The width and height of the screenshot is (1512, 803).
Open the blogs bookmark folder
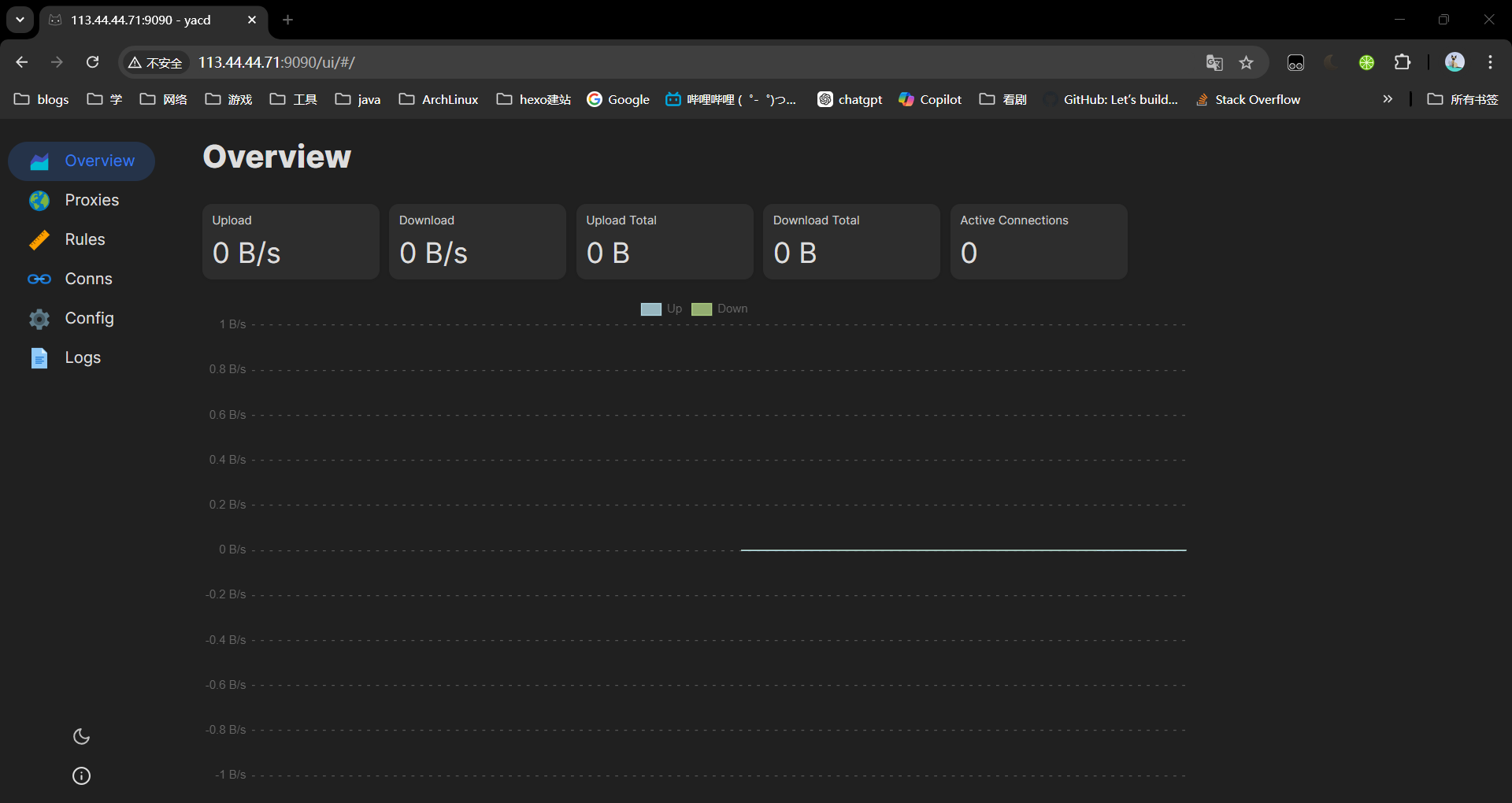42,99
